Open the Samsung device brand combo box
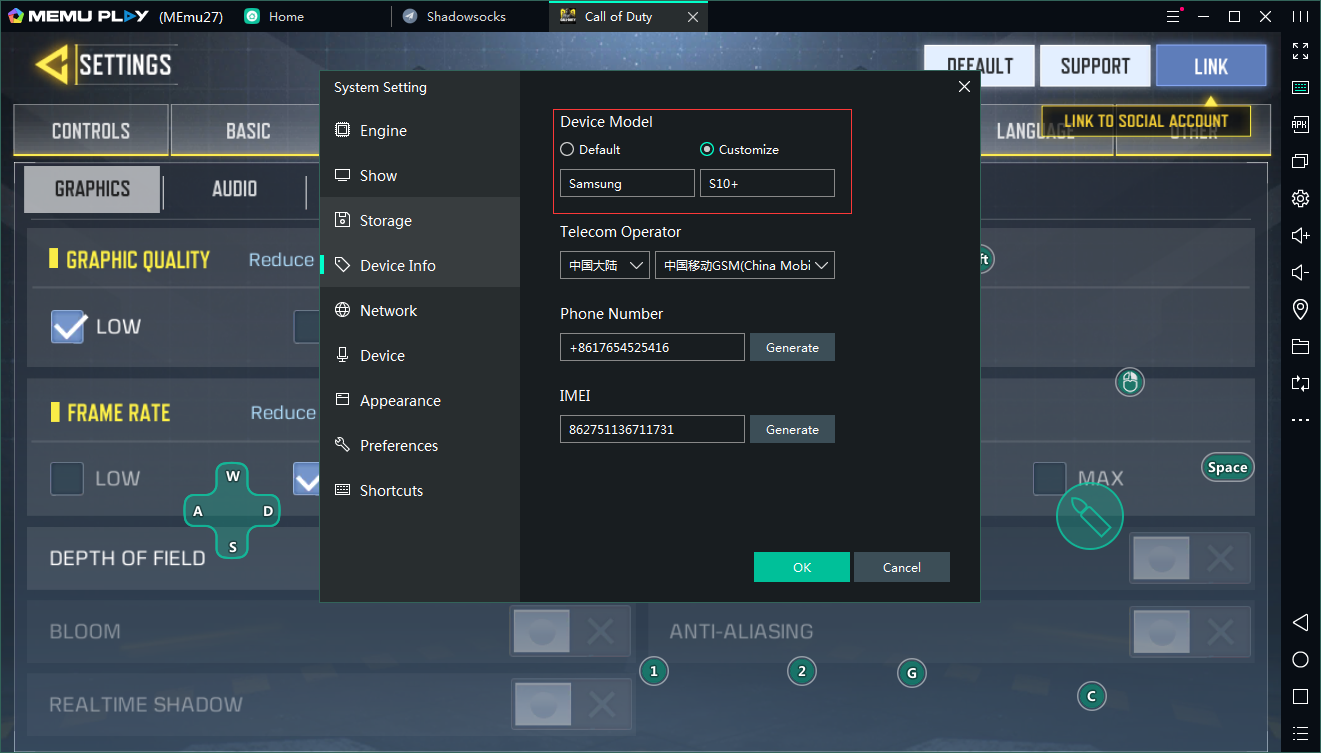 pyautogui.click(x=626, y=183)
